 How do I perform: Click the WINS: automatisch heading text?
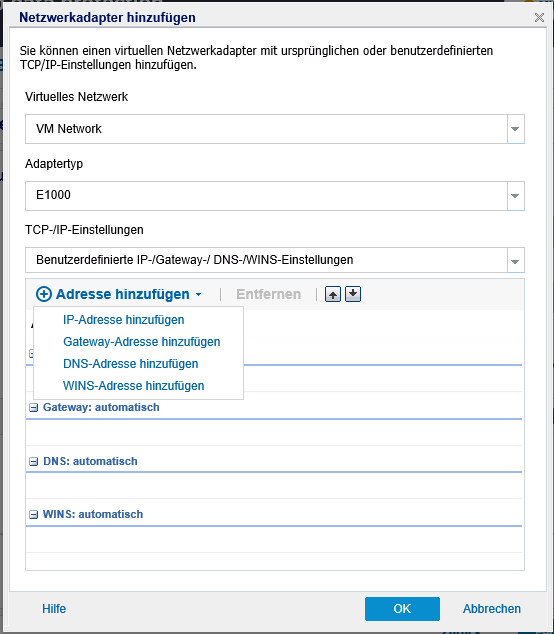click(x=93, y=514)
